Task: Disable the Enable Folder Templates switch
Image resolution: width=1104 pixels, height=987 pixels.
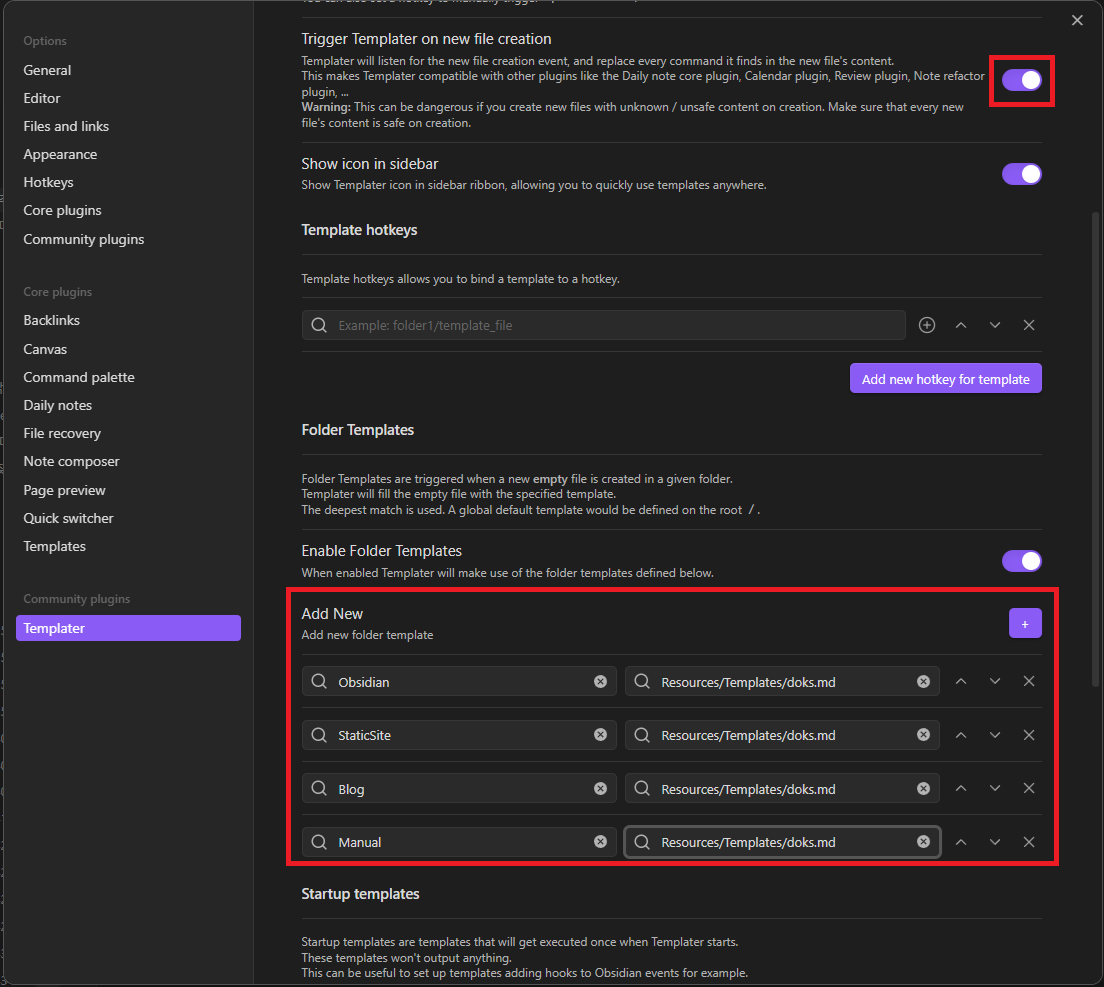Action: (x=1021, y=561)
